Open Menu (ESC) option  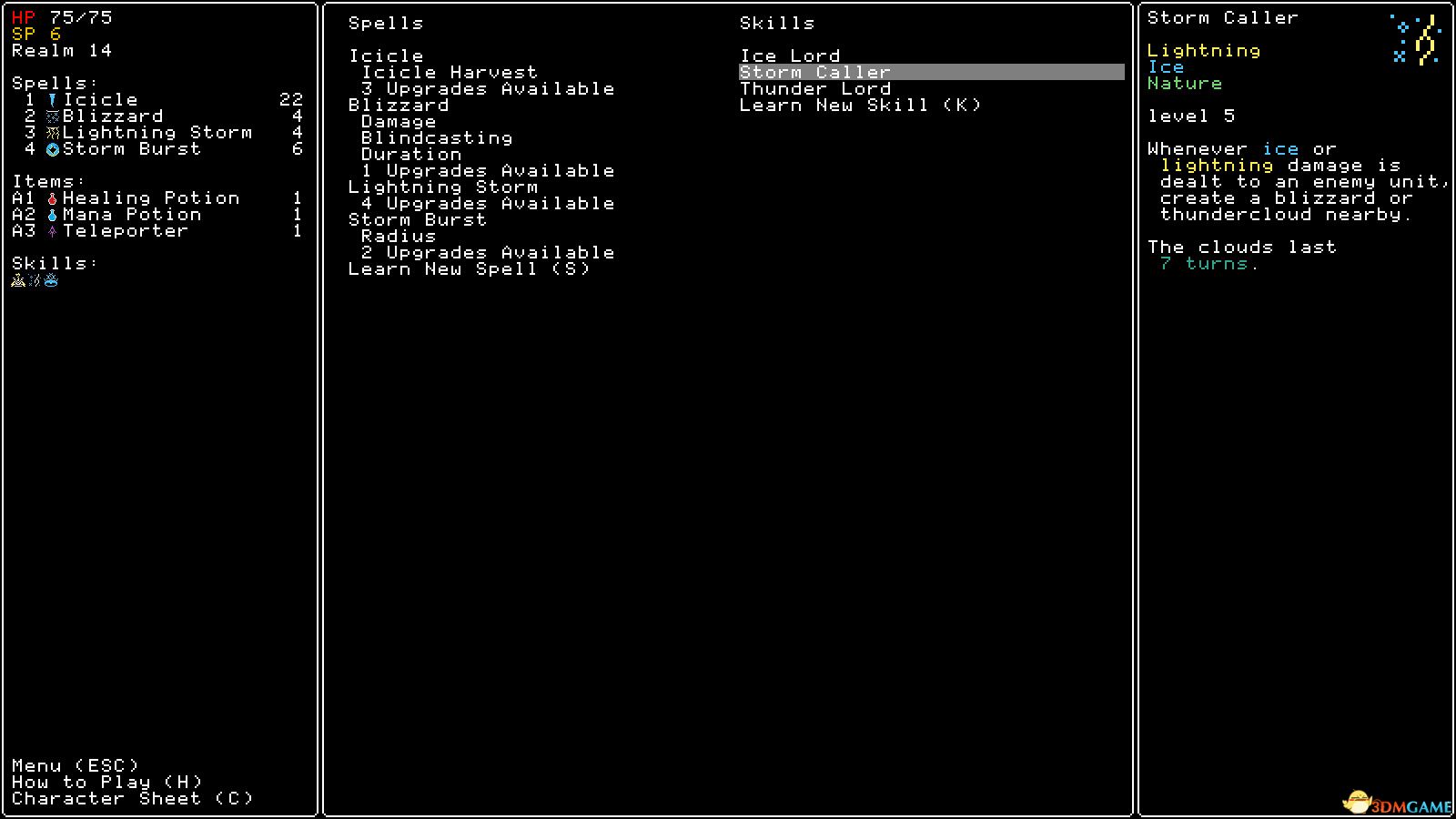click(76, 765)
